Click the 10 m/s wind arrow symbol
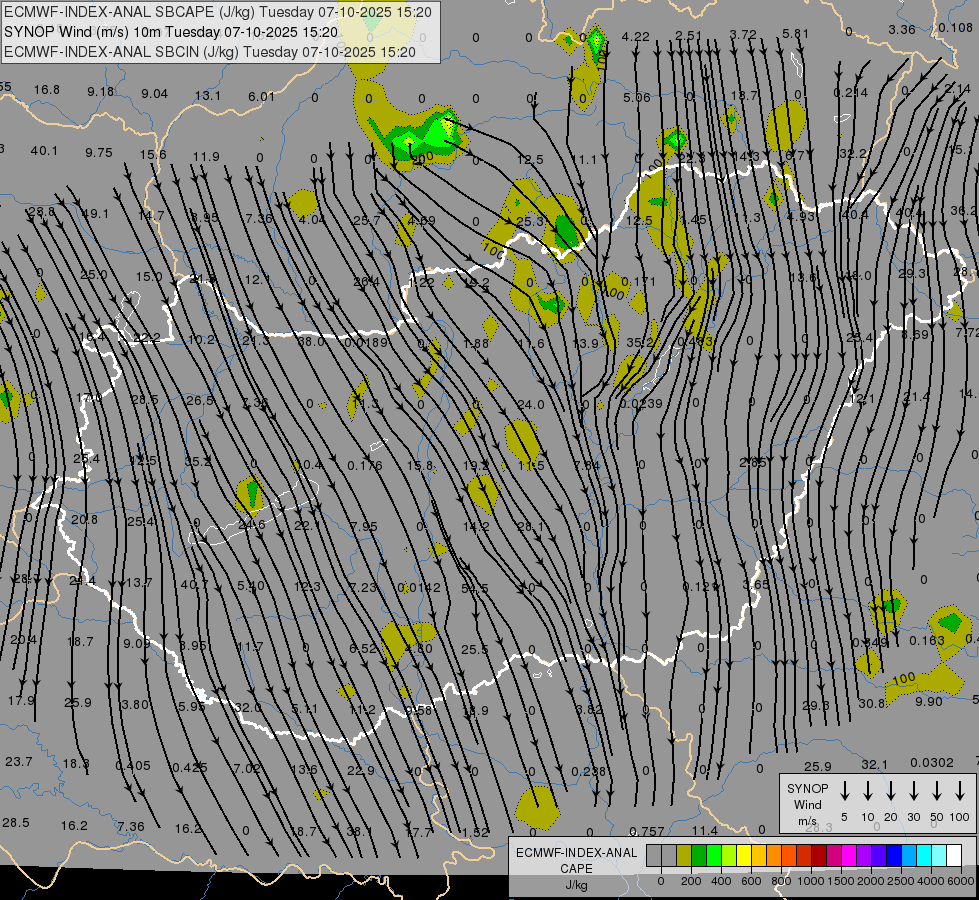 click(868, 791)
